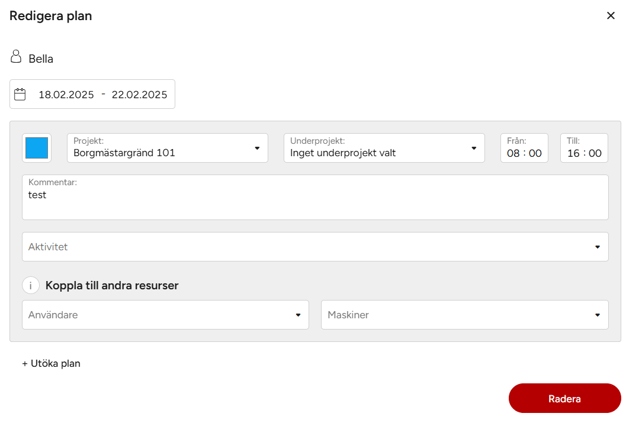The height and width of the screenshot is (423, 626).
Task: Click the Redigera plan title
Action: coord(51,16)
